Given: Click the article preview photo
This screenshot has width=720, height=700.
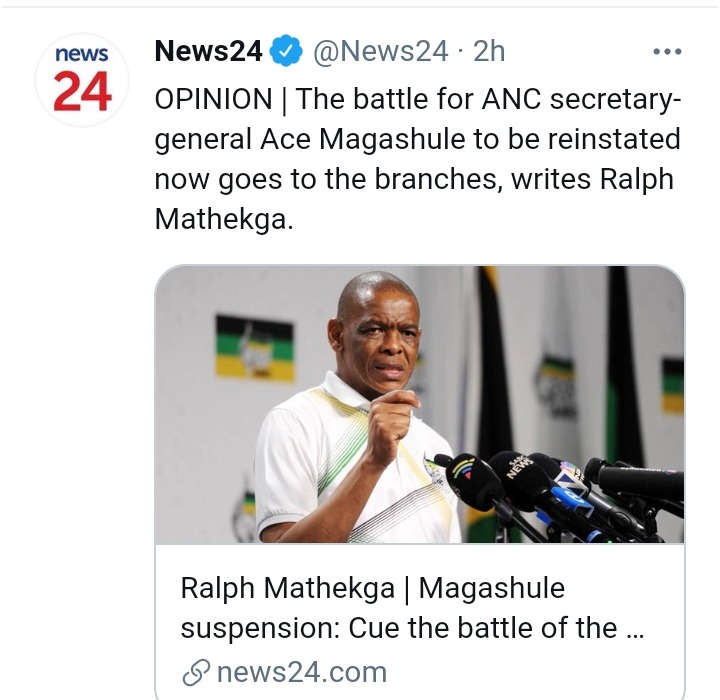Looking at the screenshot, I should [x=420, y=405].
